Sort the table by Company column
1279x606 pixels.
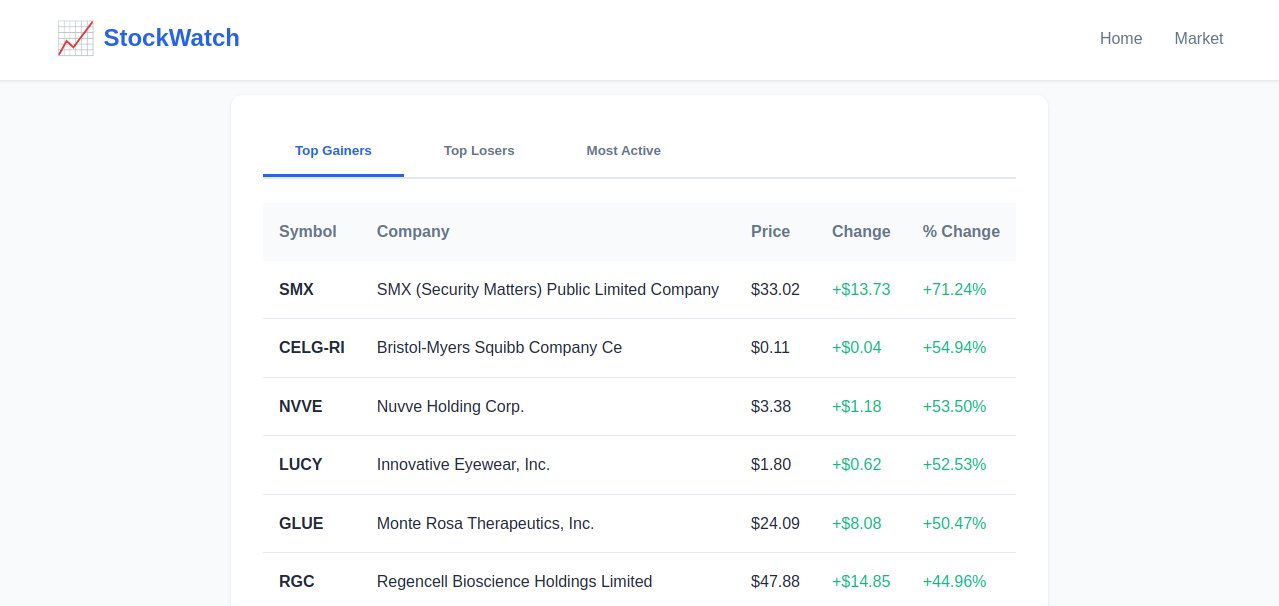[412, 231]
